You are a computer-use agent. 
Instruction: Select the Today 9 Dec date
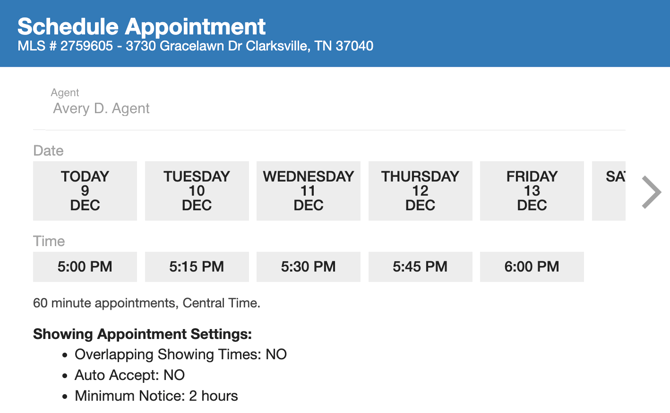click(85, 191)
